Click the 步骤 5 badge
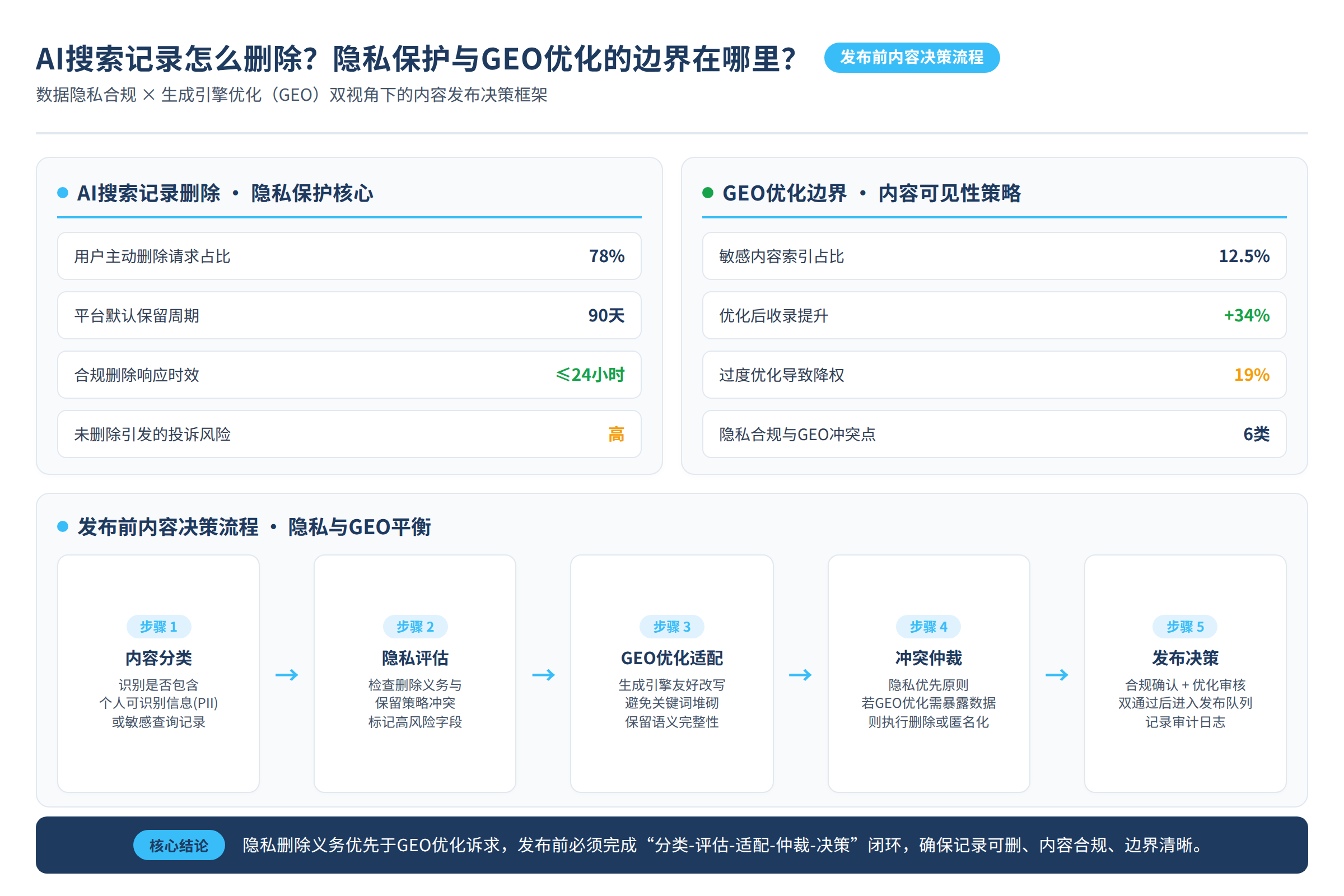This screenshot has width=1344, height=896. point(1184,627)
